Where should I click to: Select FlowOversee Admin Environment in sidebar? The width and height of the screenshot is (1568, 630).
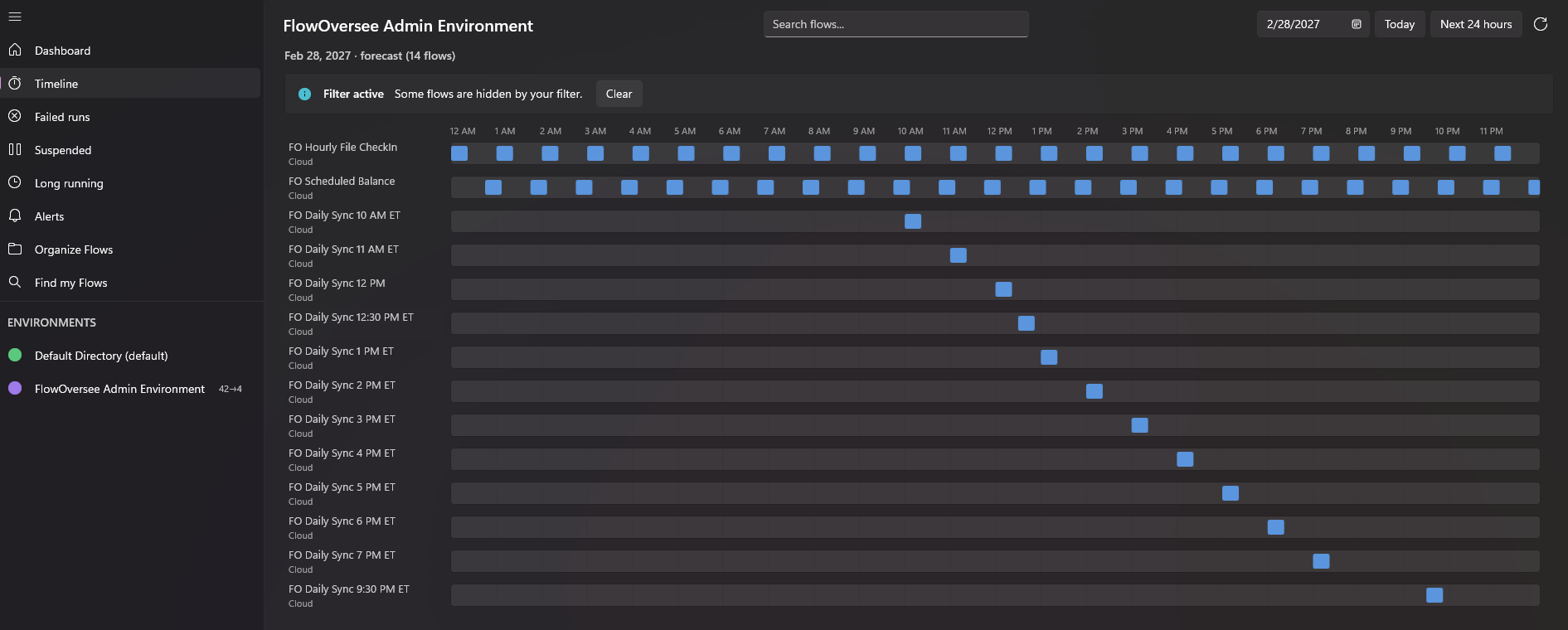[130, 389]
